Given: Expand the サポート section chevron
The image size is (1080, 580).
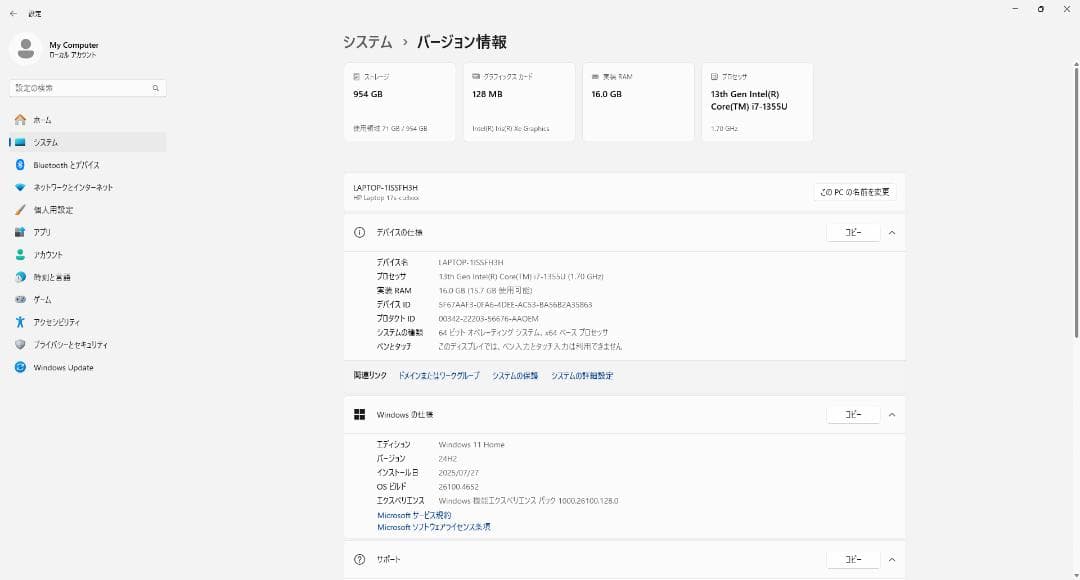Looking at the screenshot, I should 892,559.
